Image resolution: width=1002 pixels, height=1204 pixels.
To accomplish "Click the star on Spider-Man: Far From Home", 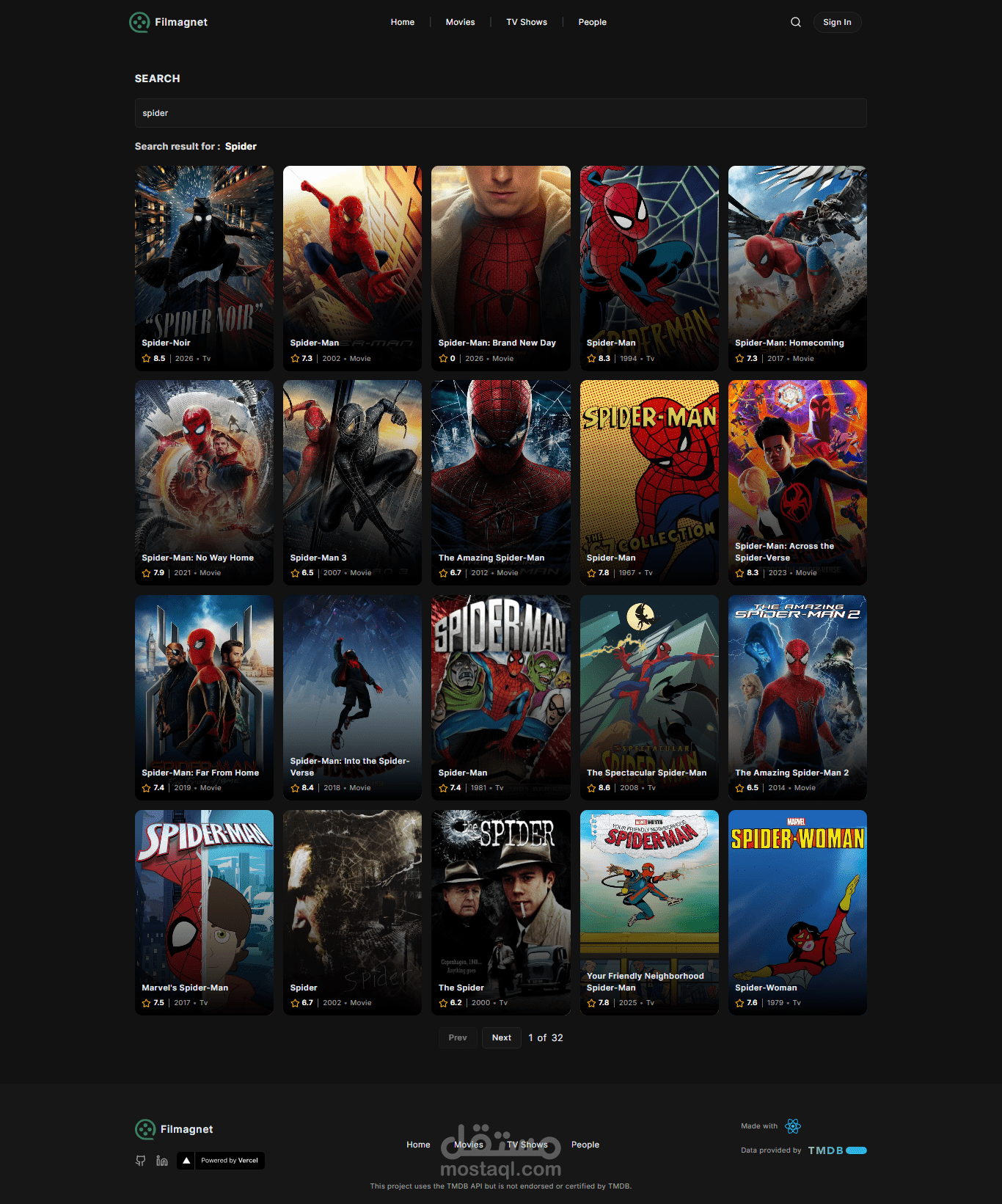I will coord(146,788).
